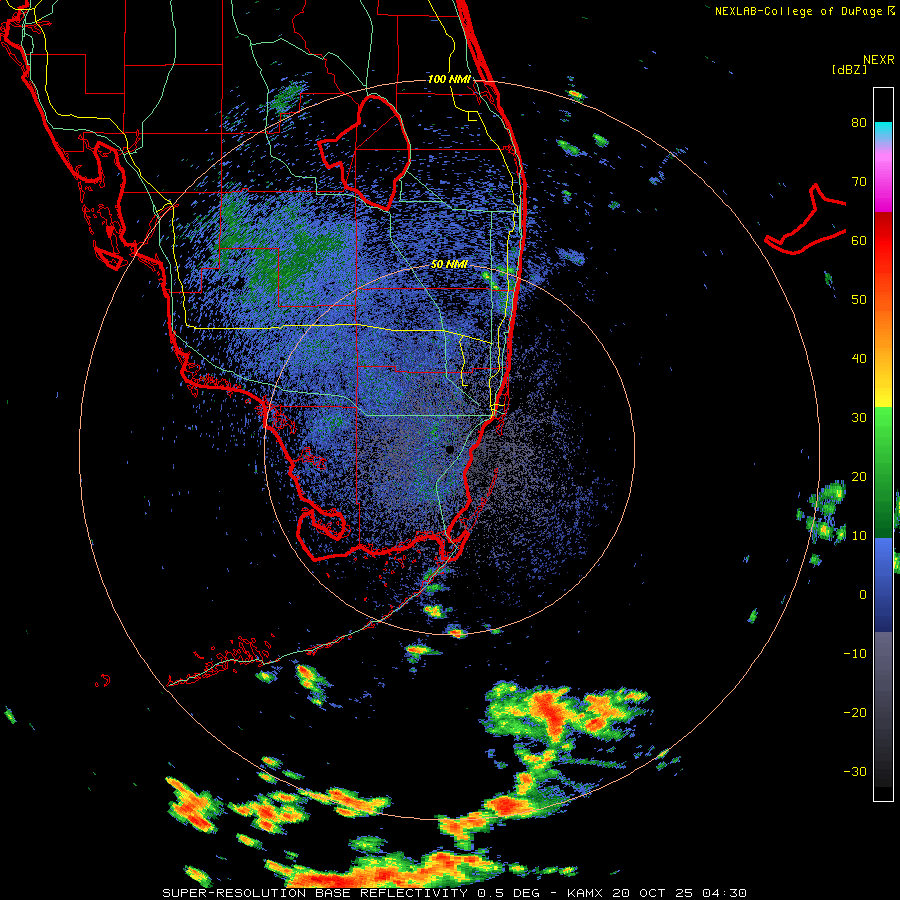Click the 20 dBZ value on the color scale
The width and height of the screenshot is (900, 900).
pyautogui.click(x=859, y=477)
